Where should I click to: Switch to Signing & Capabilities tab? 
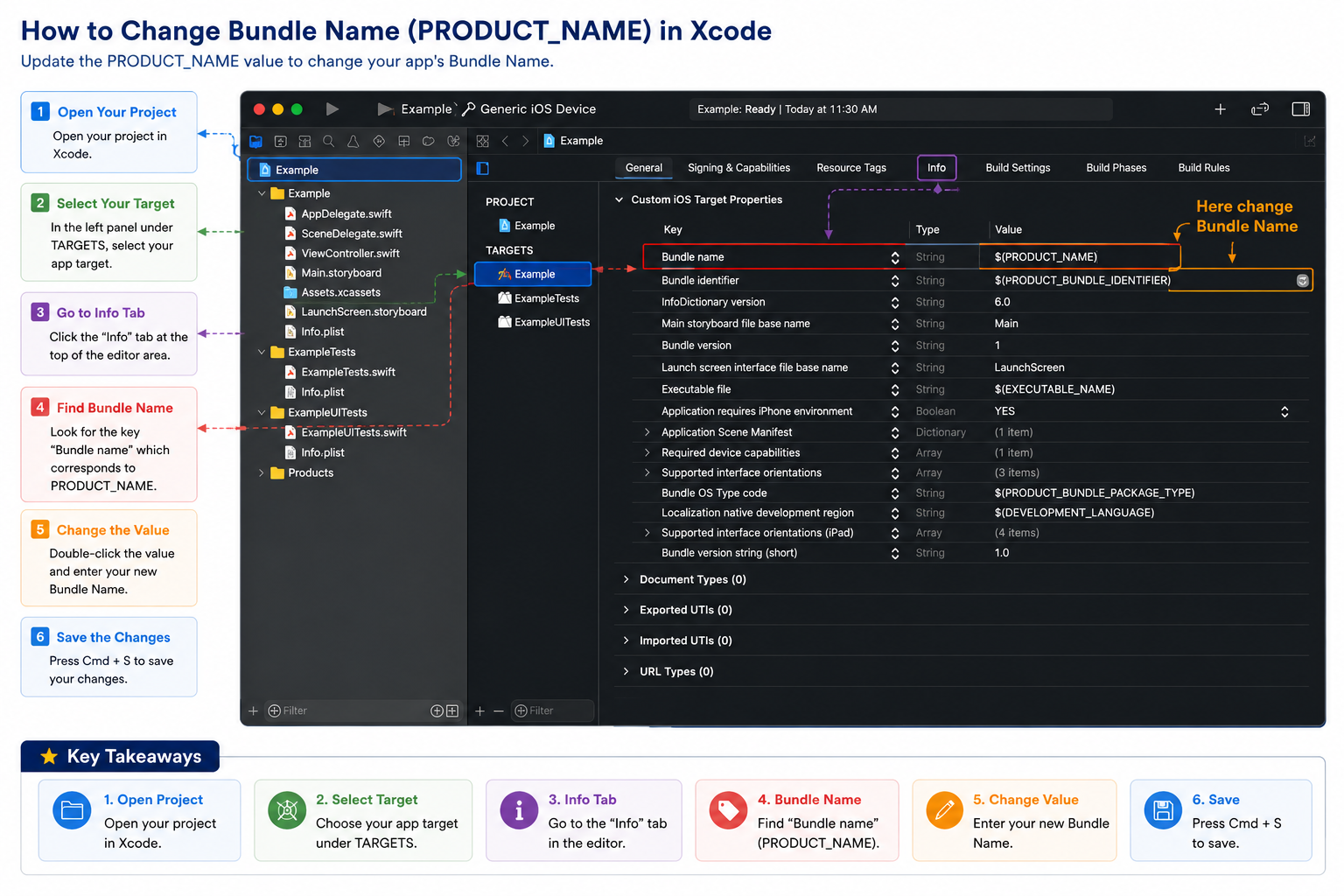point(738,168)
